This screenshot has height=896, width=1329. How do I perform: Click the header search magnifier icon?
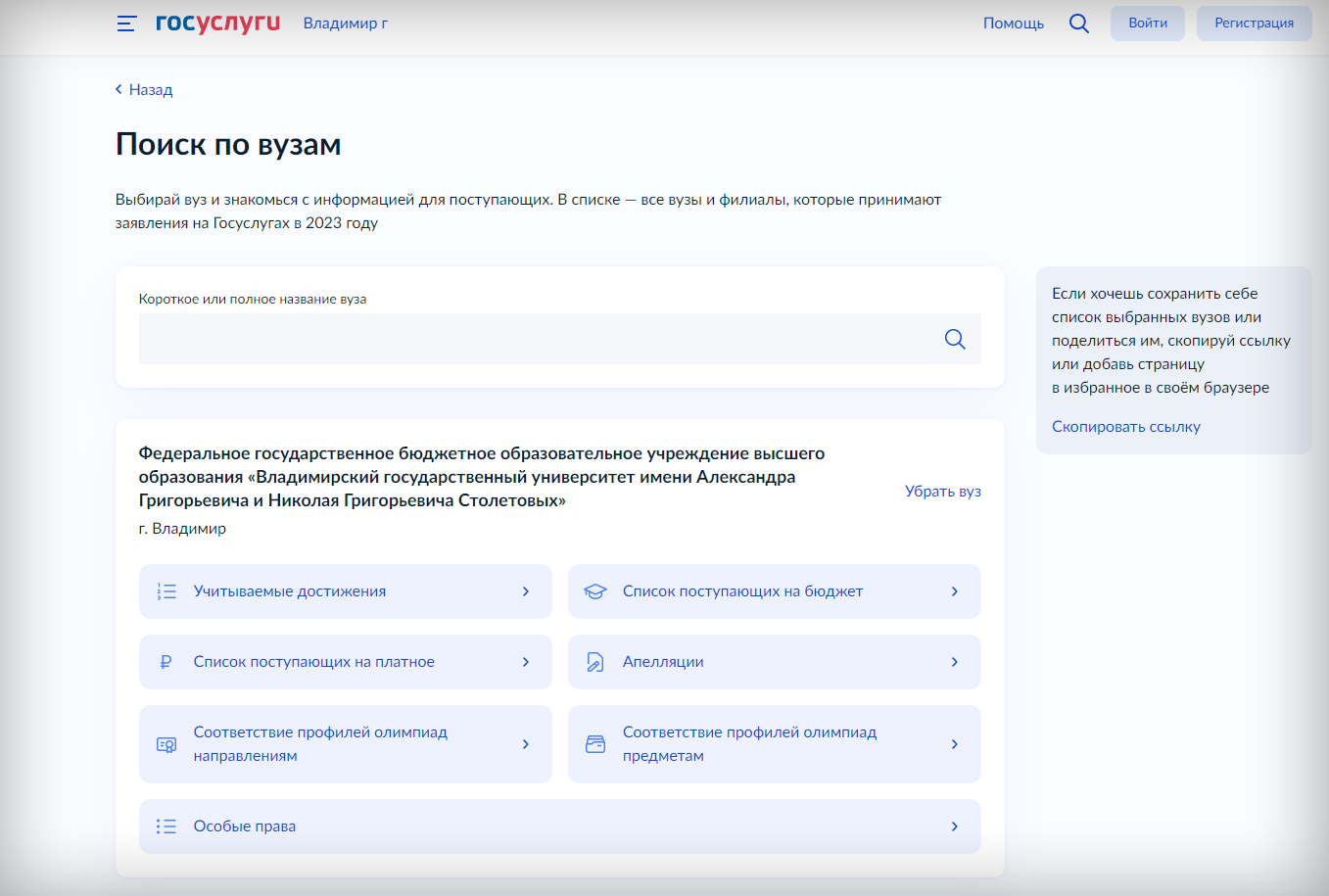pos(1079,24)
